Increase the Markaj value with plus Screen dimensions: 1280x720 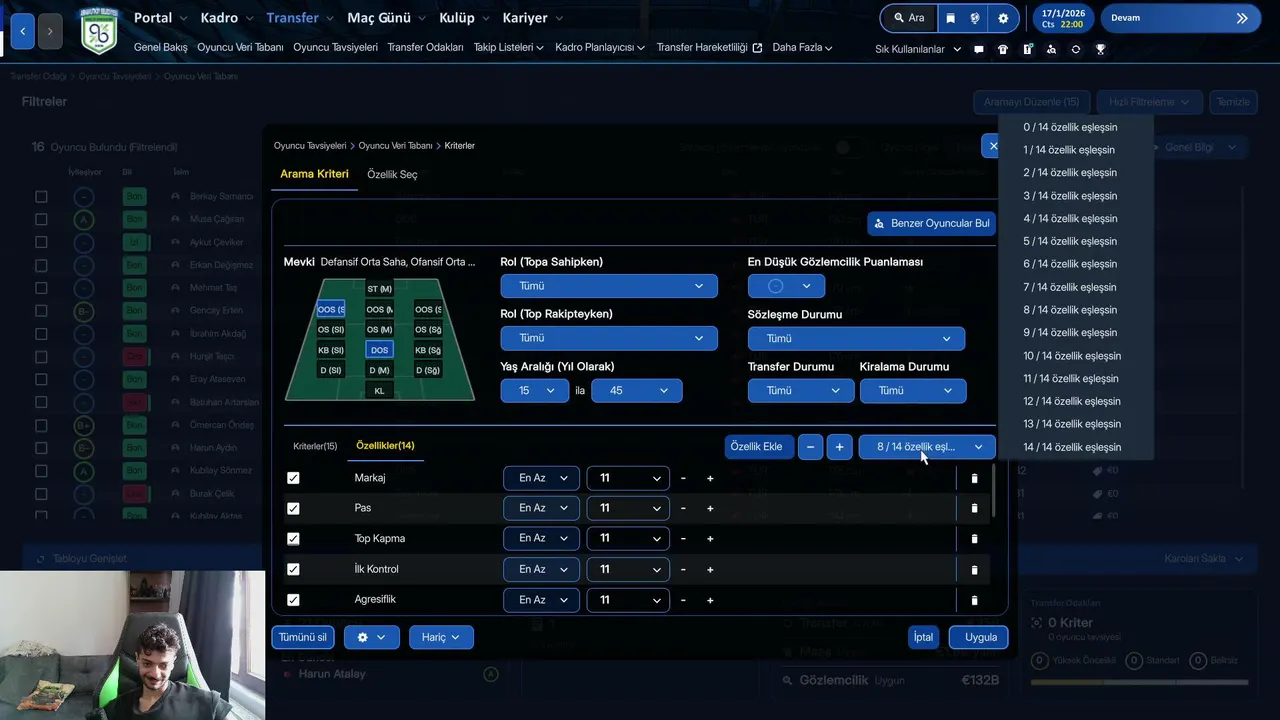coord(710,478)
